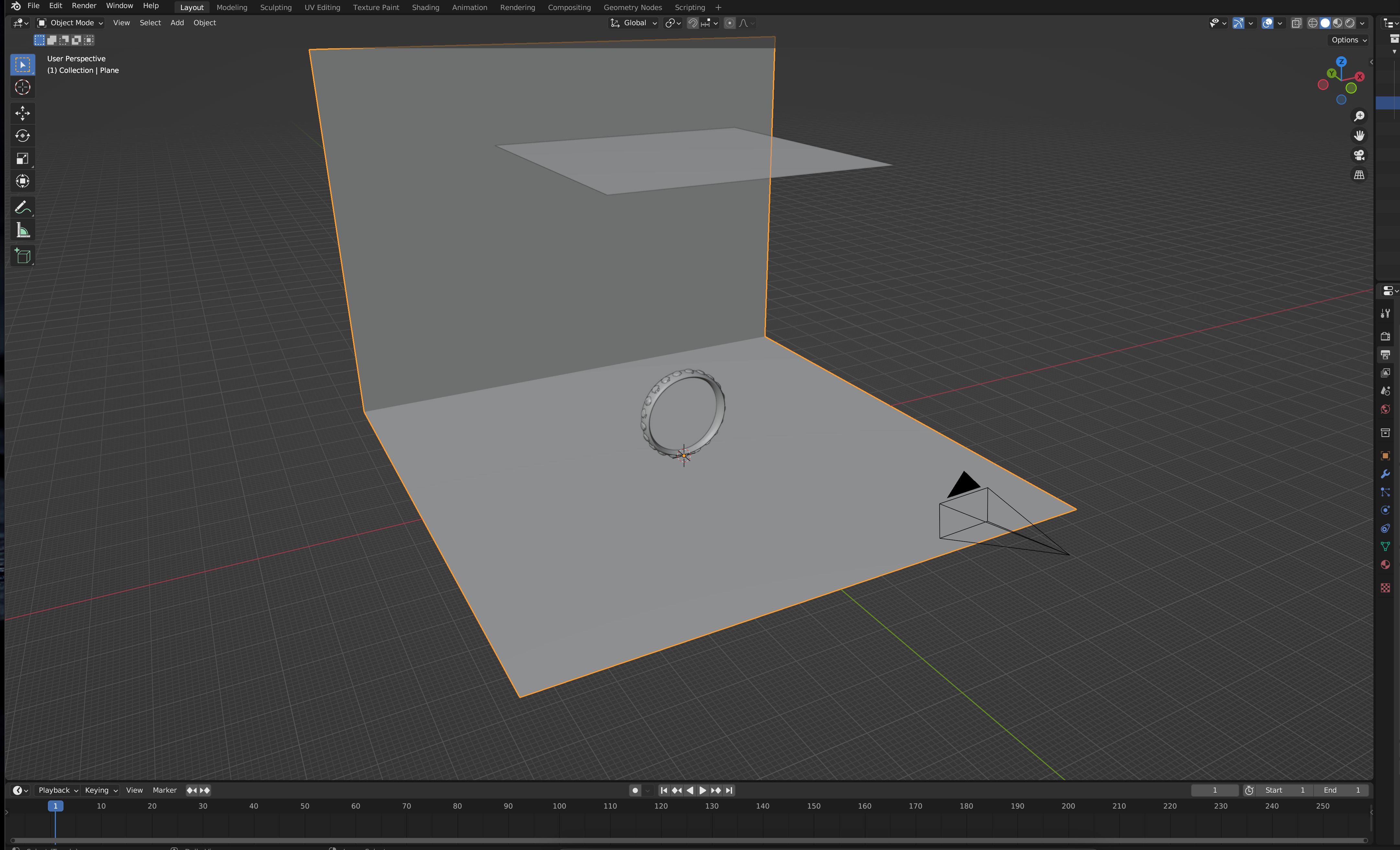Open Global transform orientation dropdown
Image resolution: width=1400 pixels, height=850 pixels.
(x=634, y=23)
